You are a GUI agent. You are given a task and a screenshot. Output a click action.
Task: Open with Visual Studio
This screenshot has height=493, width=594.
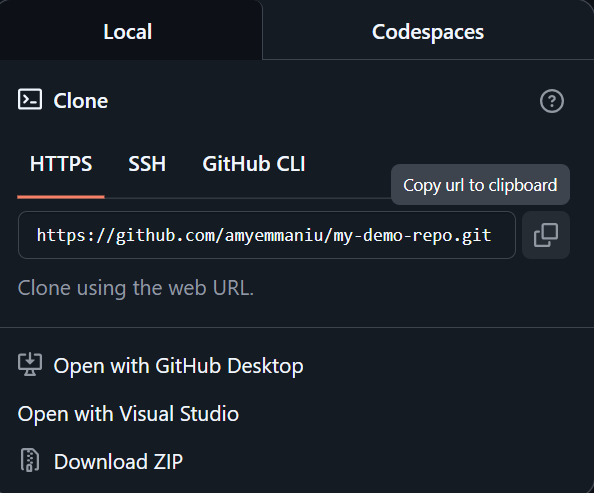coord(128,413)
